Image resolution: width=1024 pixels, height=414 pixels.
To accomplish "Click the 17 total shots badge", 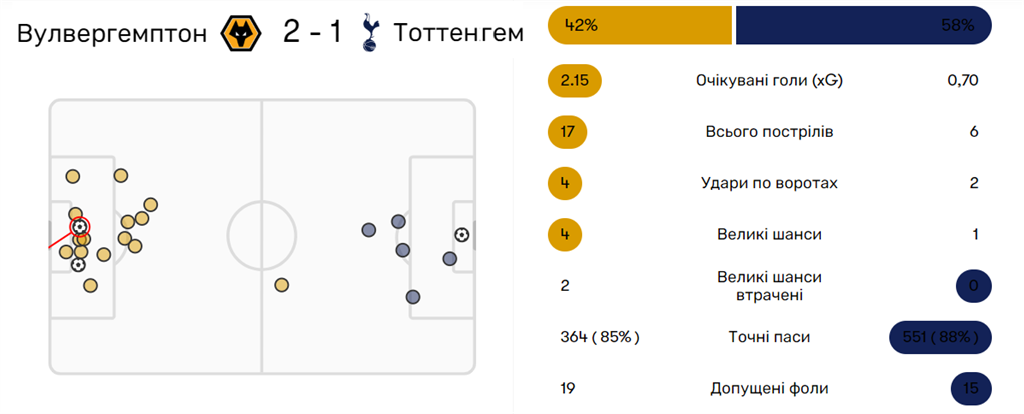I will pos(568,133).
